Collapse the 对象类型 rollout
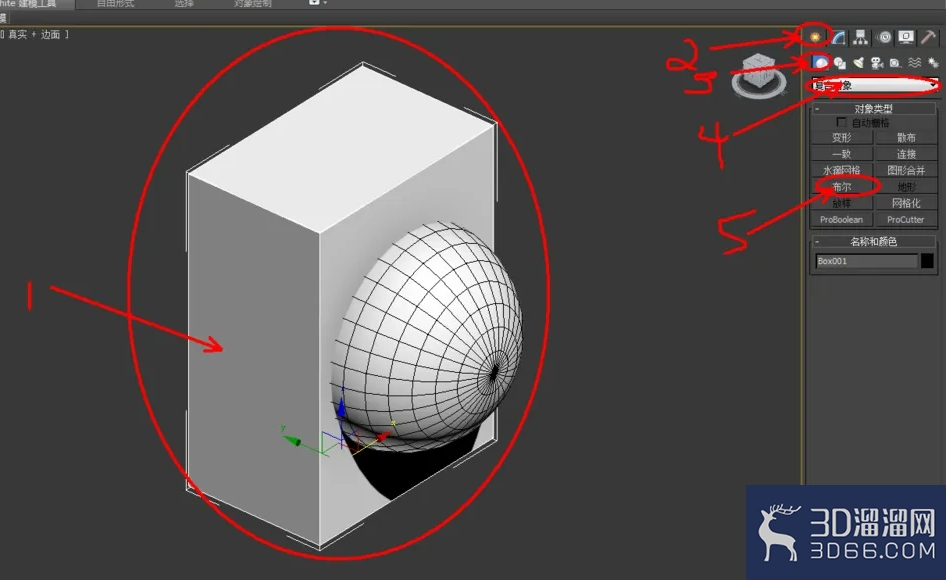Screen dimensions: 946x580 (x=873, y=109)
